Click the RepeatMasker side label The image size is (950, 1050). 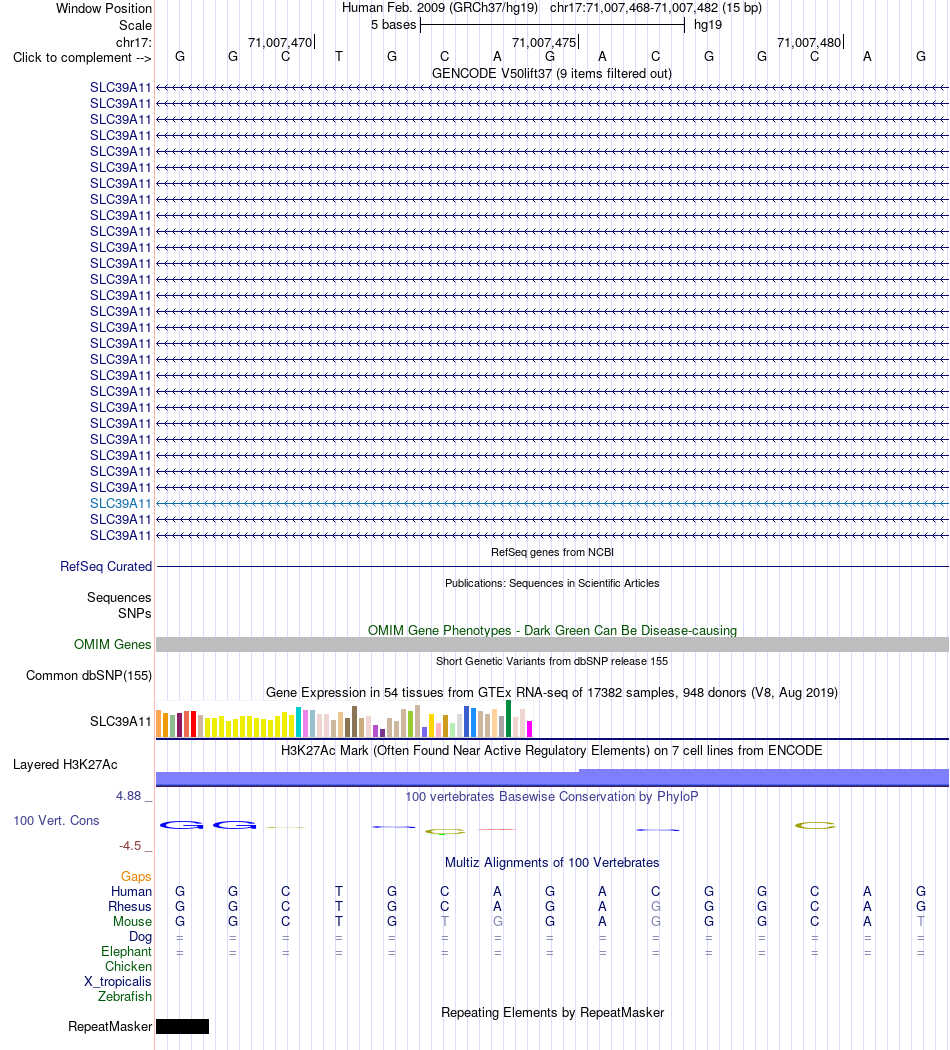110,1027
